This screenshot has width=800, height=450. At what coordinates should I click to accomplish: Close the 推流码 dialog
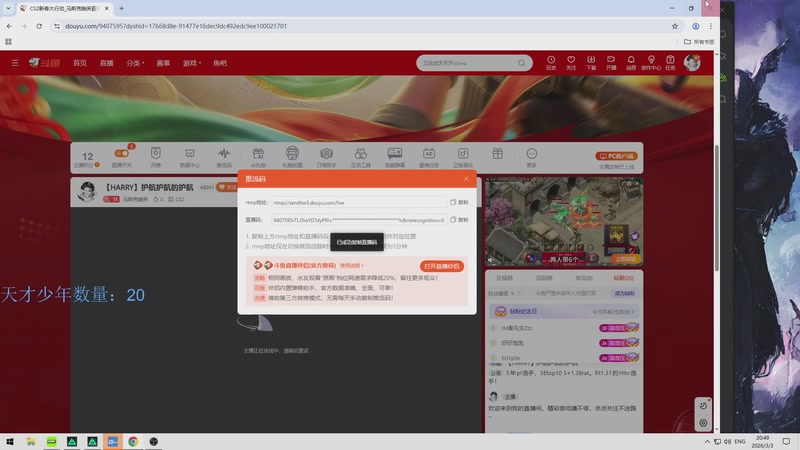(466, 179)
